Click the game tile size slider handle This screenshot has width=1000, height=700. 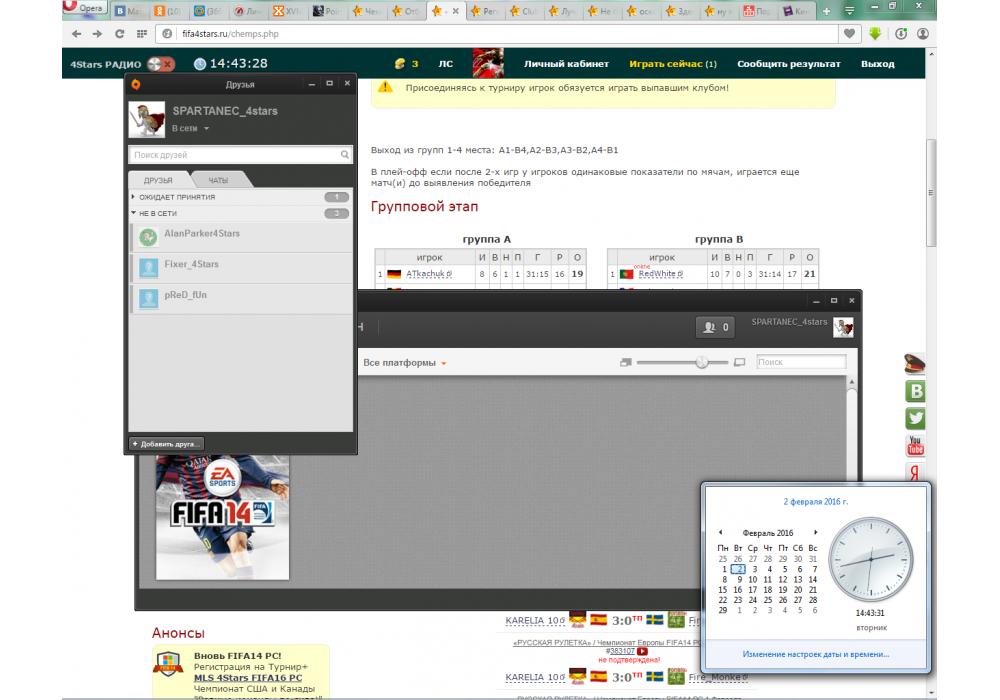point(702,362)
